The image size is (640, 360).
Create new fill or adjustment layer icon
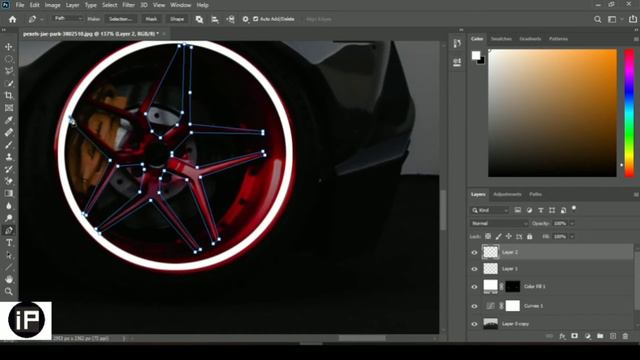point(587,336)
